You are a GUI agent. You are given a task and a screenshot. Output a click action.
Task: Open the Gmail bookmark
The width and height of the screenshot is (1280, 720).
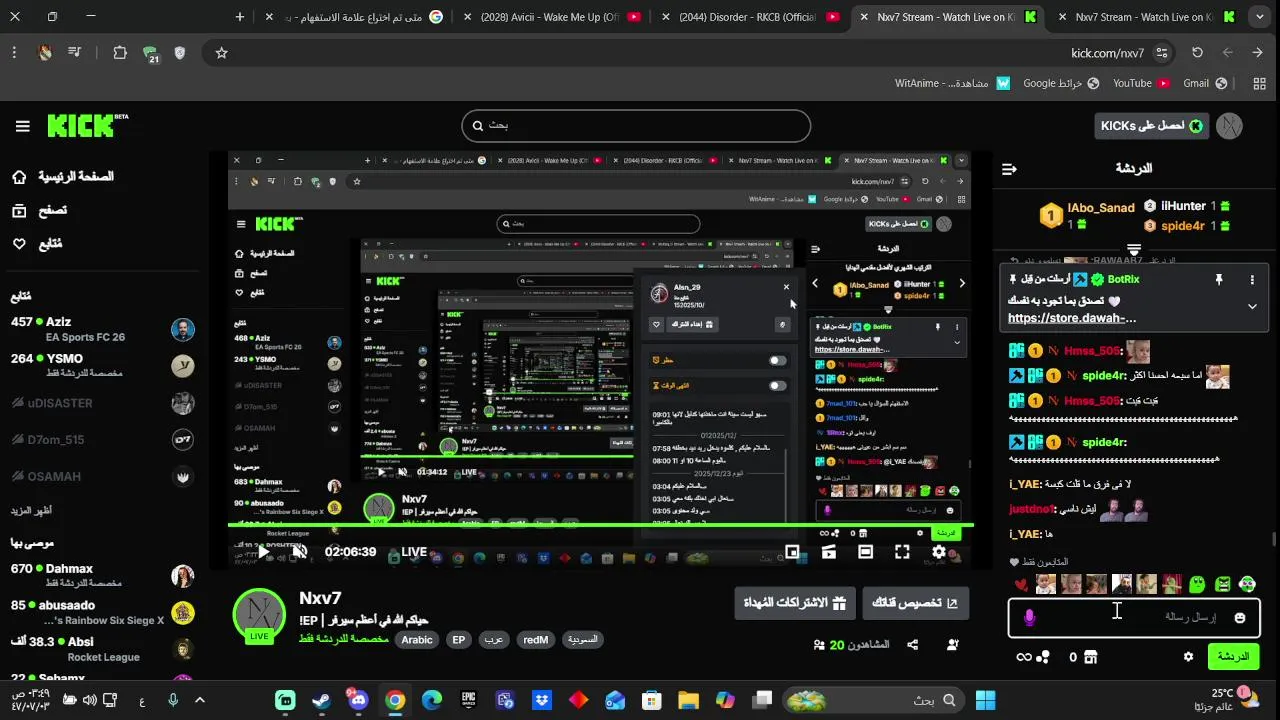coord(1206,84)
